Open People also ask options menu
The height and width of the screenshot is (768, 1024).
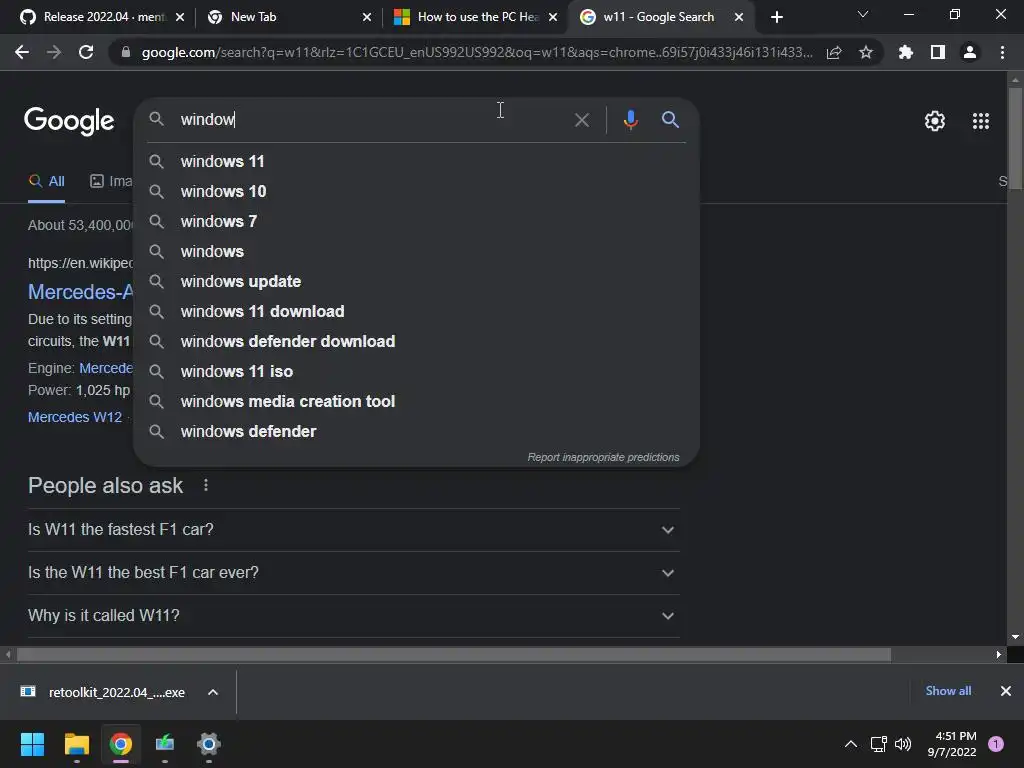(x=206, y=485)
